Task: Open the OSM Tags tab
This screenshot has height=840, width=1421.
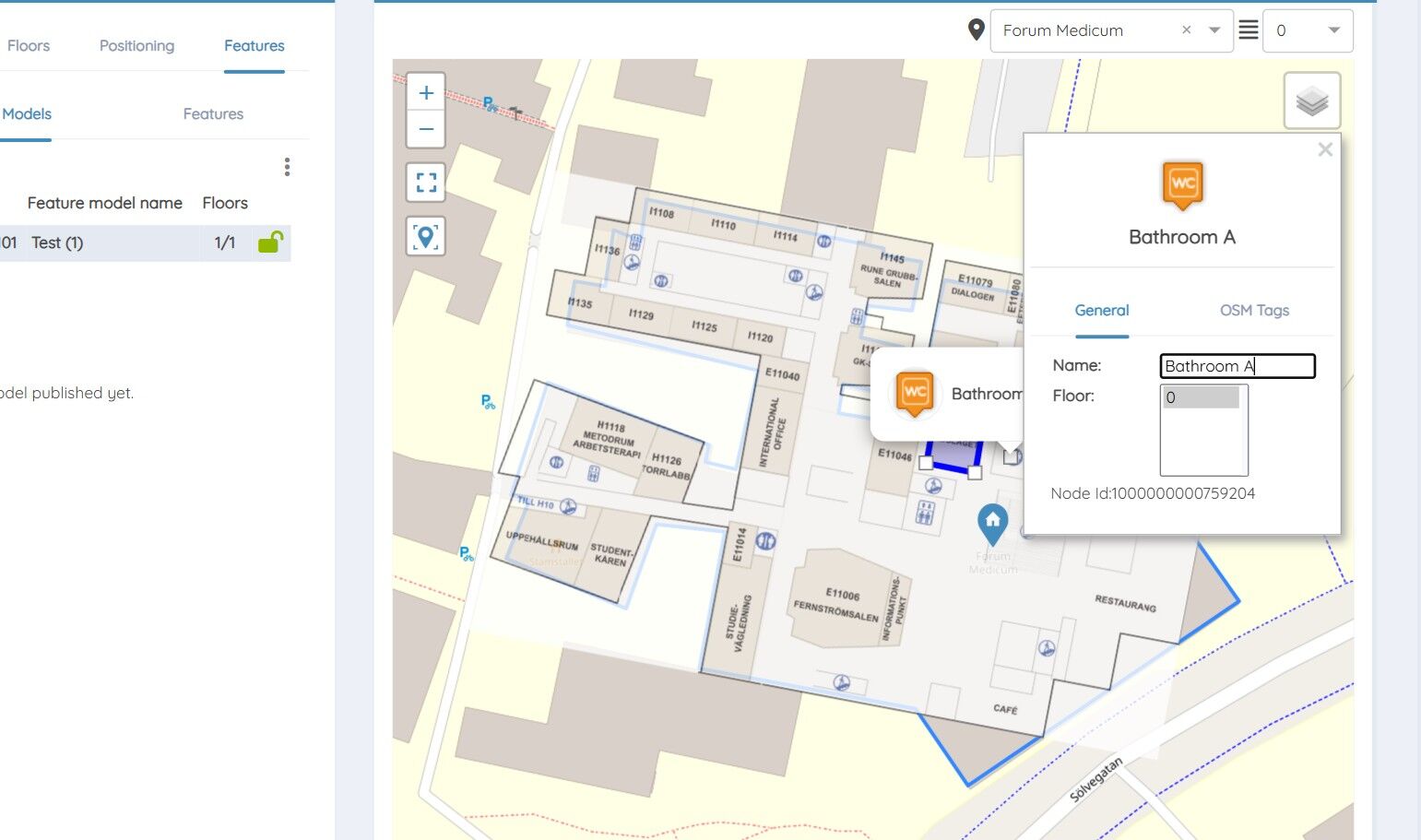Action: pyautogui.click(x=1254, y=311)
